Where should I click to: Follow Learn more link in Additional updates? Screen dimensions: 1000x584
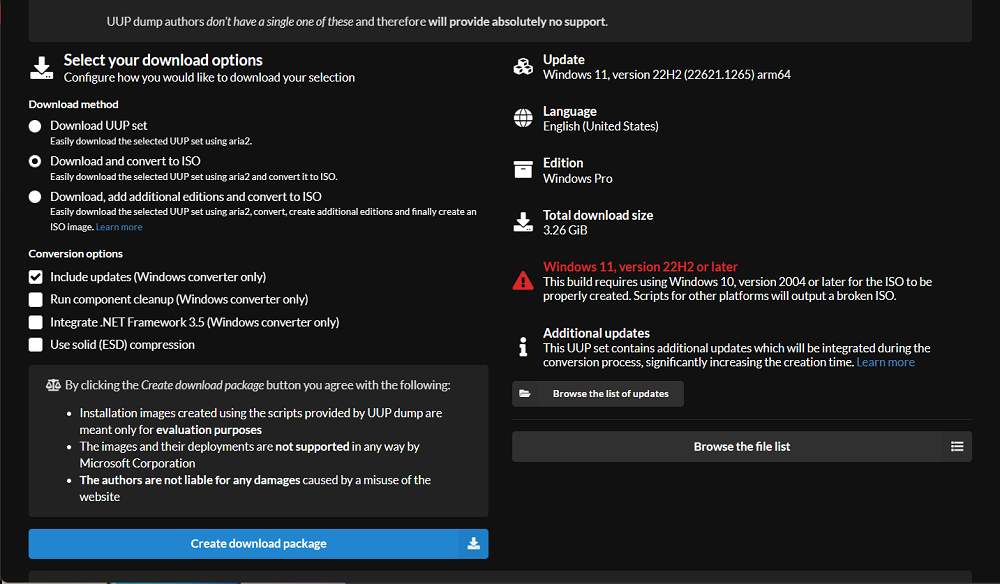click(x=885, y=362)
